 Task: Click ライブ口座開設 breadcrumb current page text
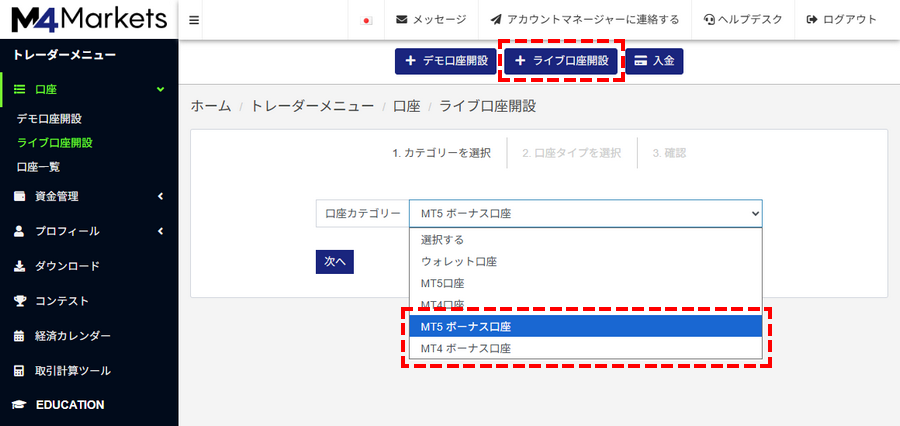coord(487,106)
